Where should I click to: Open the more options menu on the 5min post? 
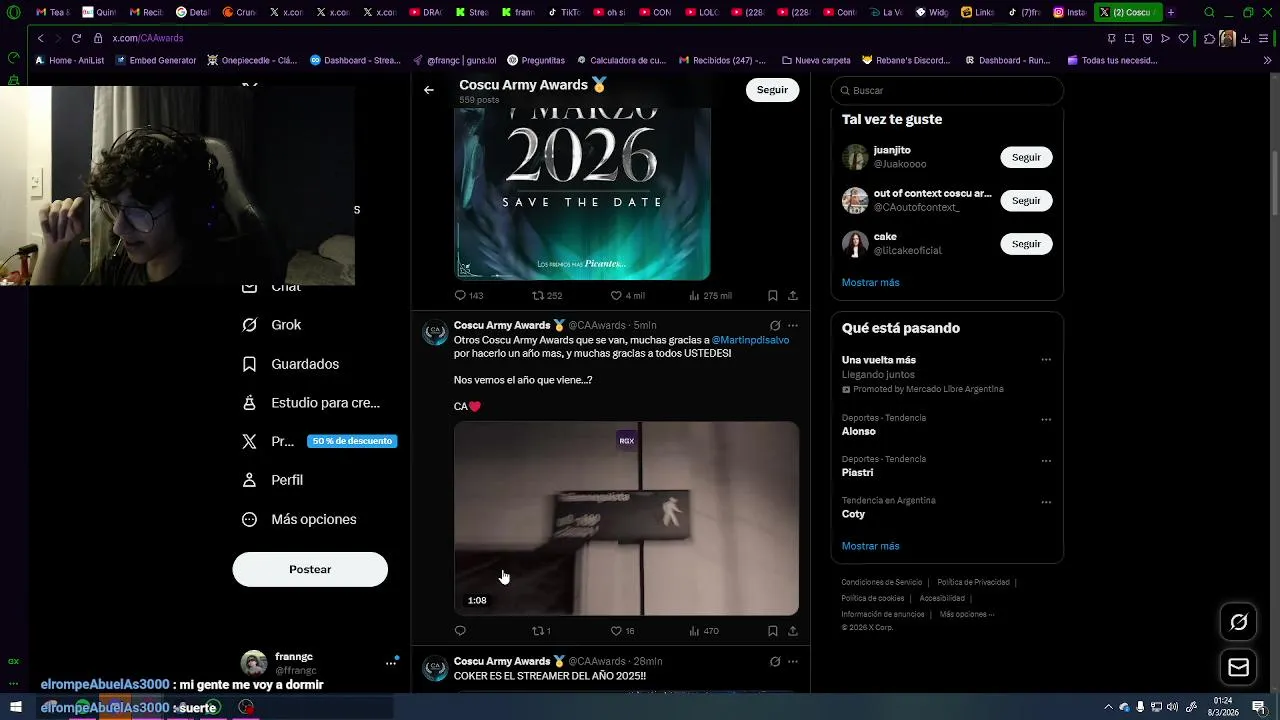793,325
